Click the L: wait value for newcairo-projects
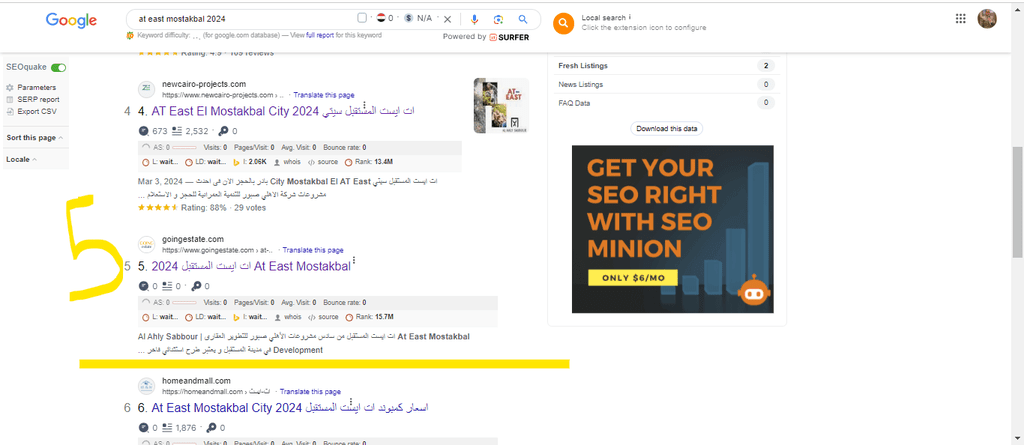Screen dimensions: 1024x445 click(x=159, y=161)
